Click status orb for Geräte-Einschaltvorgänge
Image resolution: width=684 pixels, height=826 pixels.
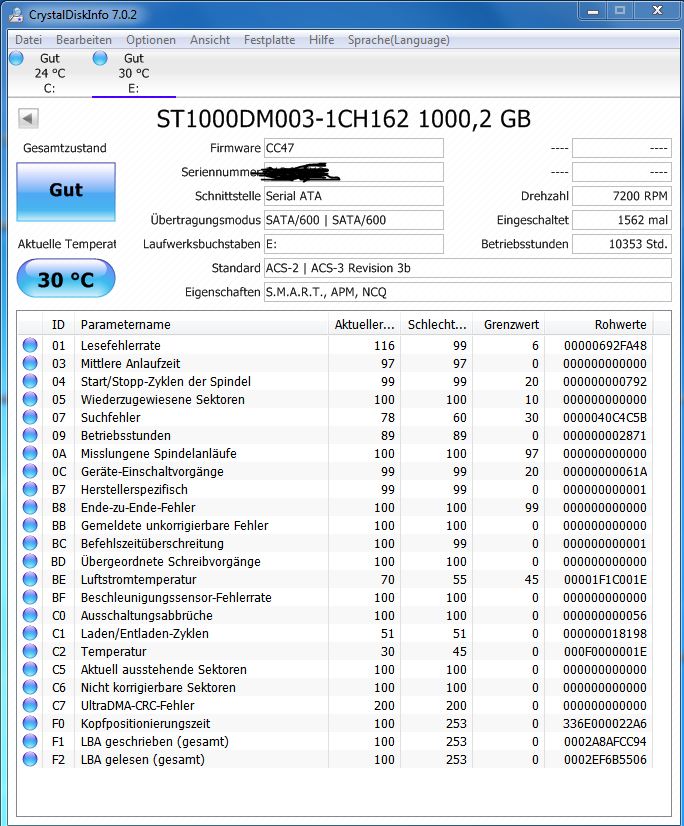tap(30, 471)
